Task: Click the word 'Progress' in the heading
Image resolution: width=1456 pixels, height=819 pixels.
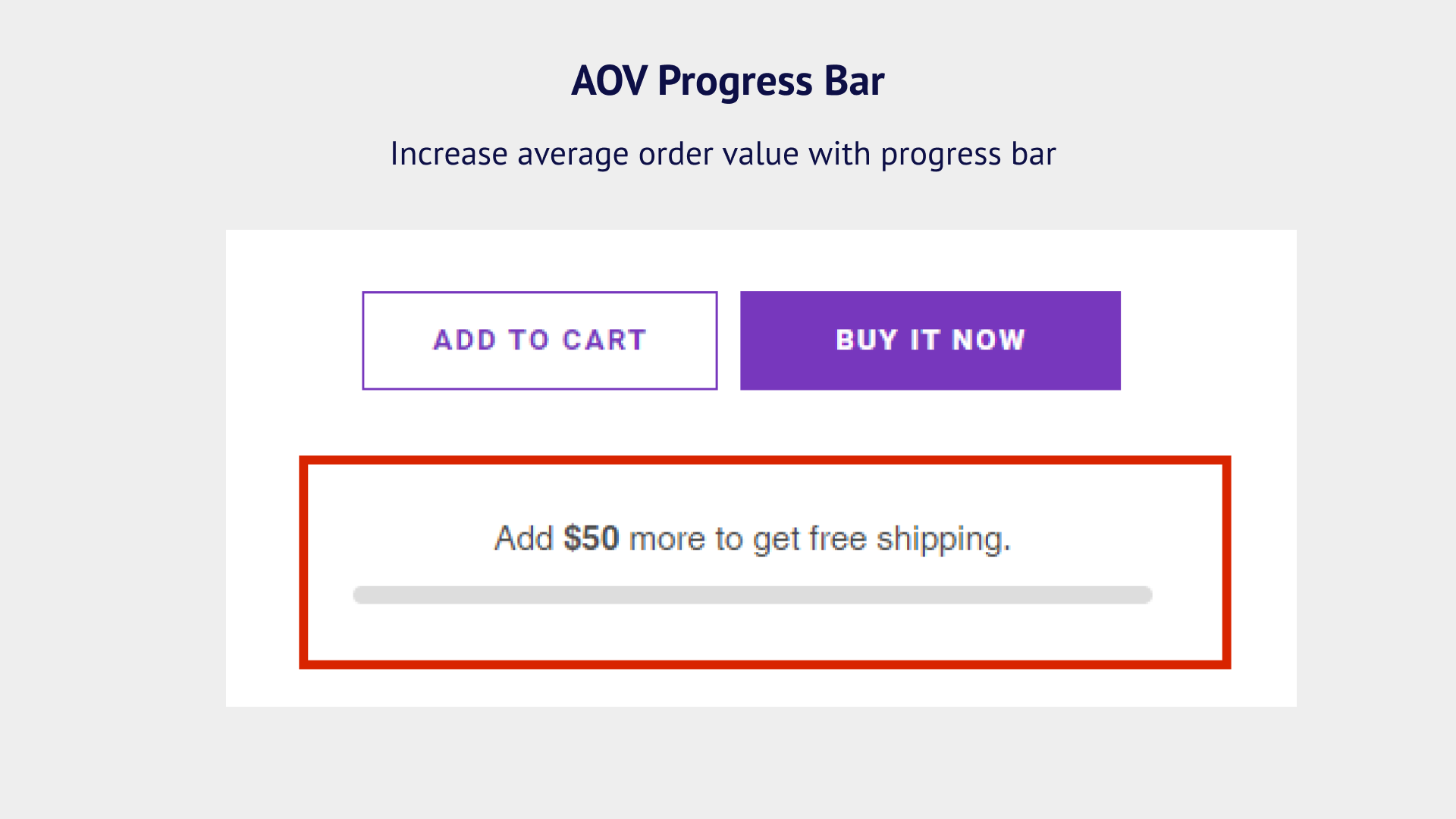Action: pos(735,83)
